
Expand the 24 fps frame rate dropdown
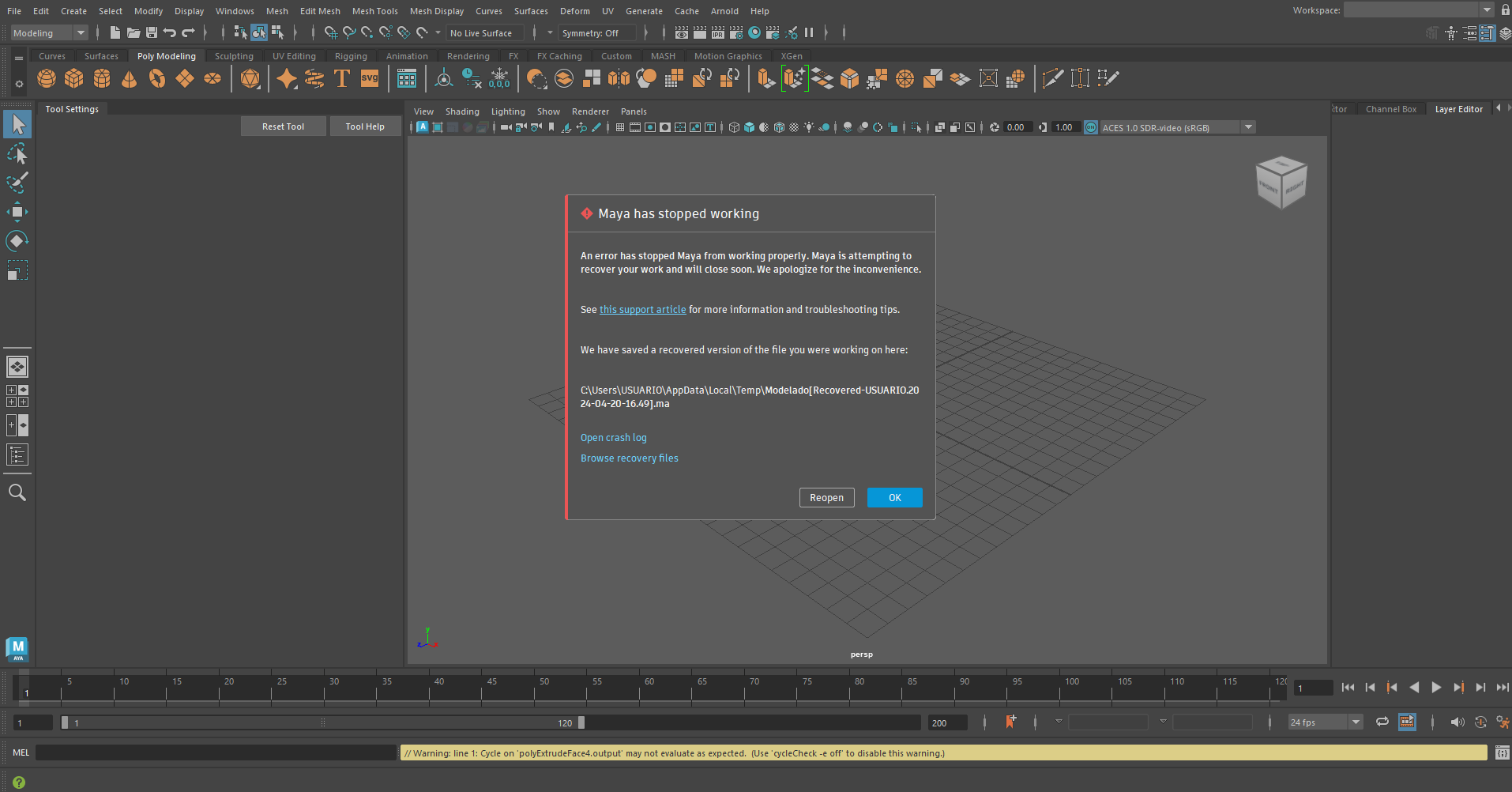(x=1356, y=722)
